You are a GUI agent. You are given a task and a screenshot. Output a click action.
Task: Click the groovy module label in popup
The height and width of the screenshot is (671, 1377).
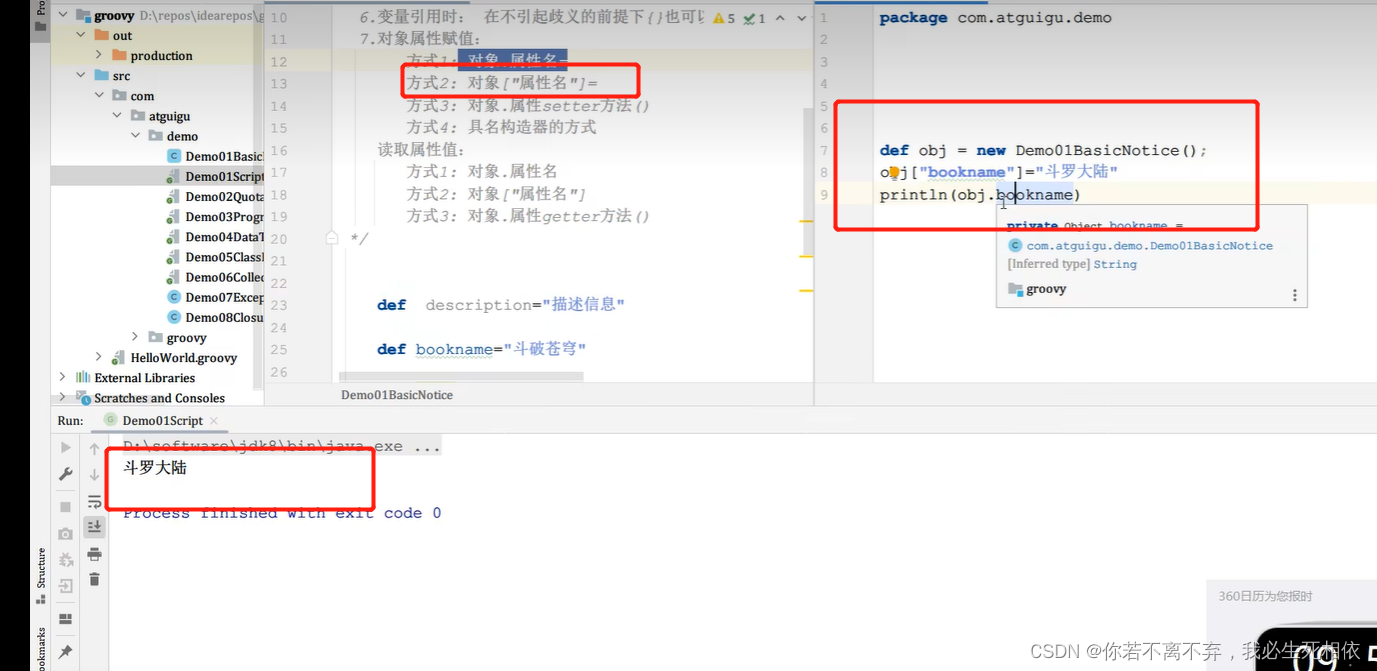[x=1046, y=289]
